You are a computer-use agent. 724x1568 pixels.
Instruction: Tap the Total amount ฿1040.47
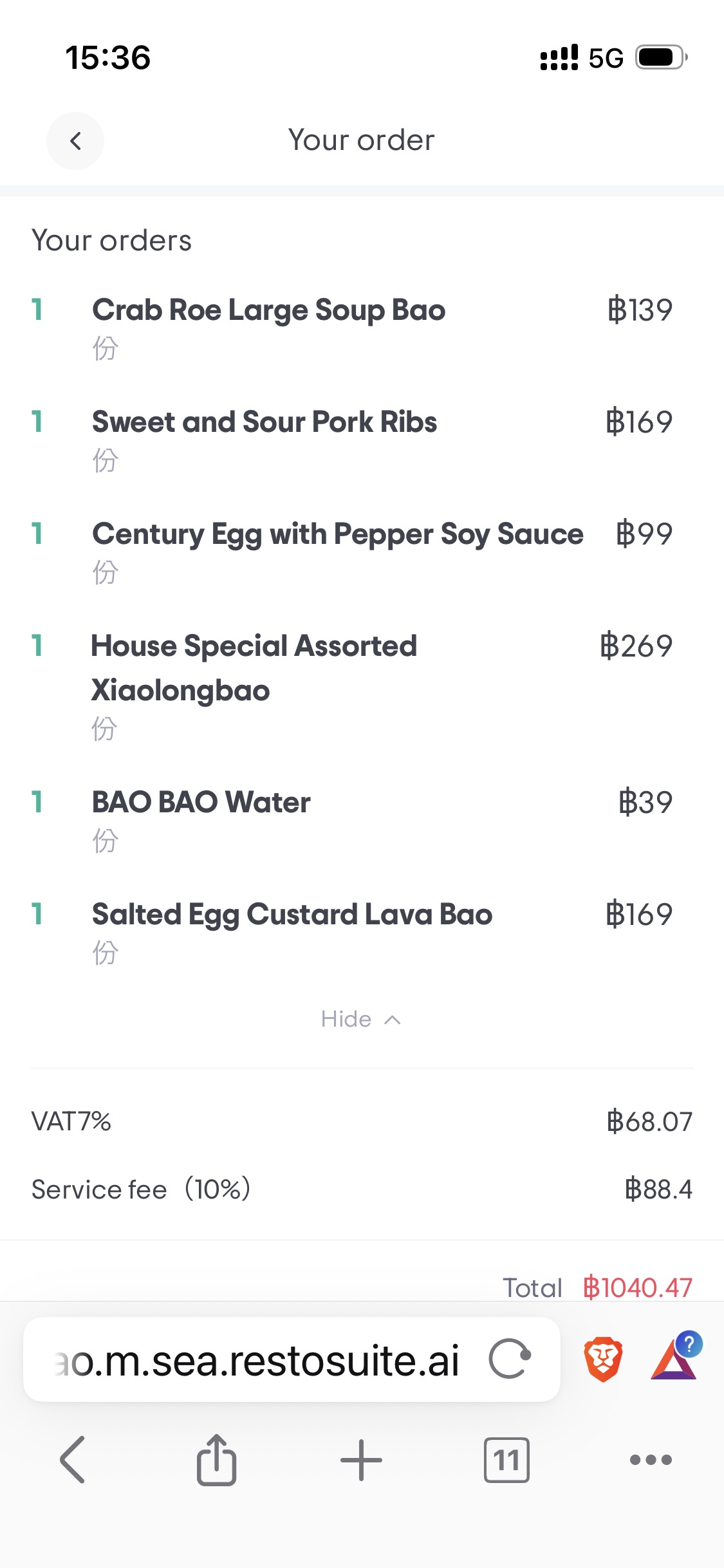[637, 1287]
